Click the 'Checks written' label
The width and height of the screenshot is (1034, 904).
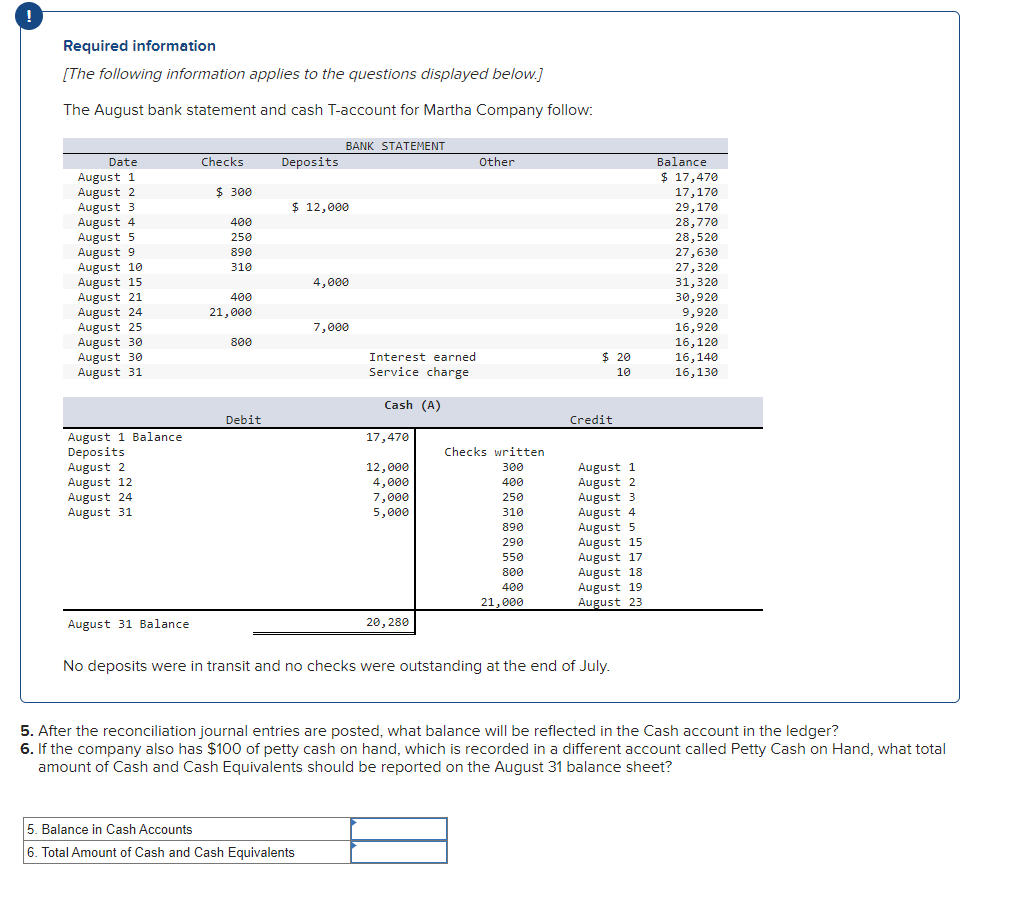click(494, 452)
